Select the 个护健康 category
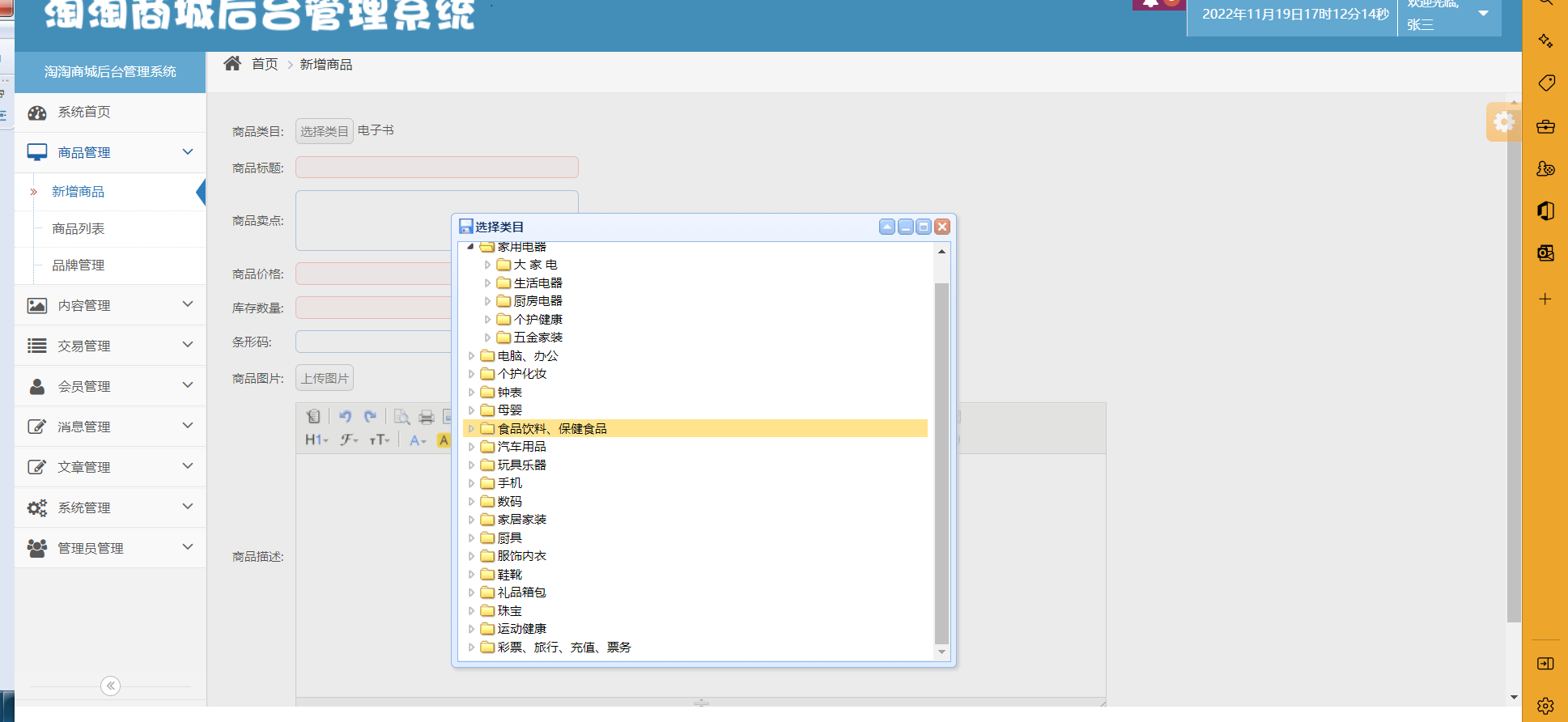Image resolution: width=1568 pixels, height=722 pixels. (538, 320)
